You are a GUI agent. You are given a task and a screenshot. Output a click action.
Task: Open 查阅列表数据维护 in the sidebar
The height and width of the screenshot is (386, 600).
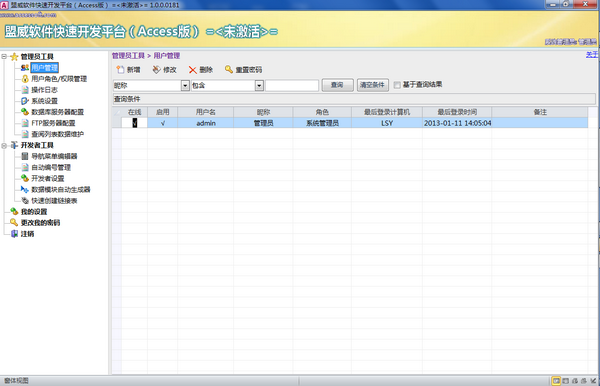pos(57,134)
